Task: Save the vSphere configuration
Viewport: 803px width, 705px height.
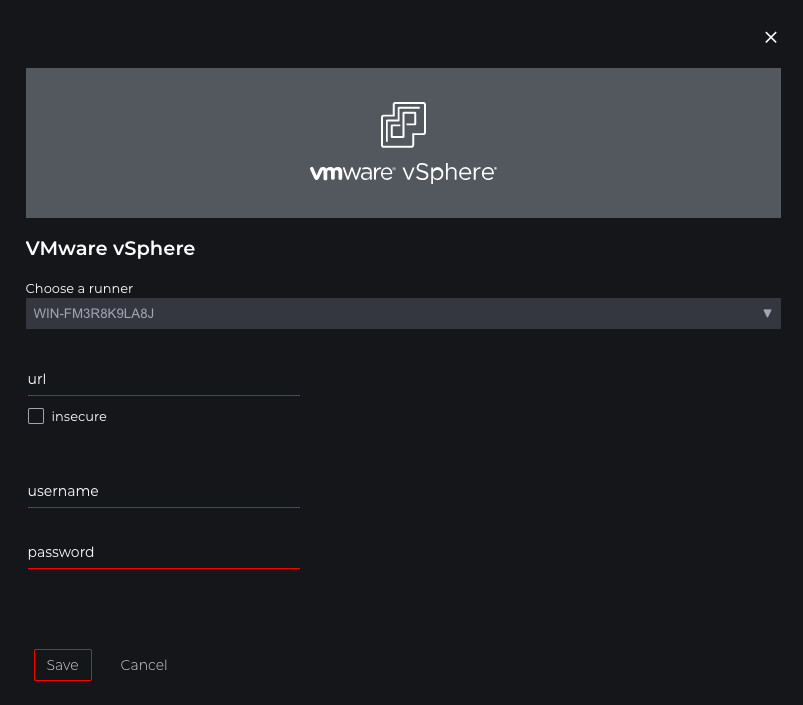Action: (x=62, y=664)
